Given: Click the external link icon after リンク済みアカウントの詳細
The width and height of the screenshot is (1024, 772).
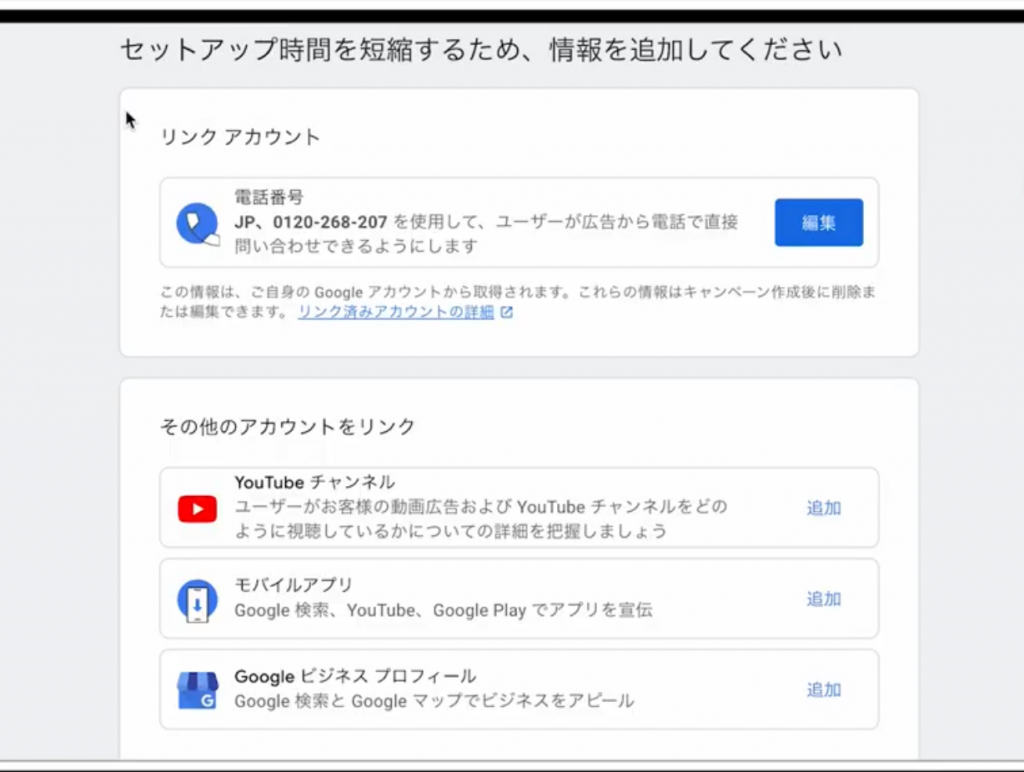Looking at the screenshot, I should click(x=506, y=312).
